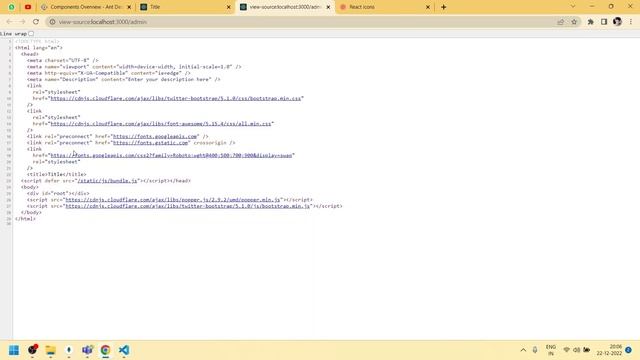Image resolution: width=640 pixels, height=360 pixels.
Task: Open the Wi-Fi network tray icon
Action: (x=567, y=350)
